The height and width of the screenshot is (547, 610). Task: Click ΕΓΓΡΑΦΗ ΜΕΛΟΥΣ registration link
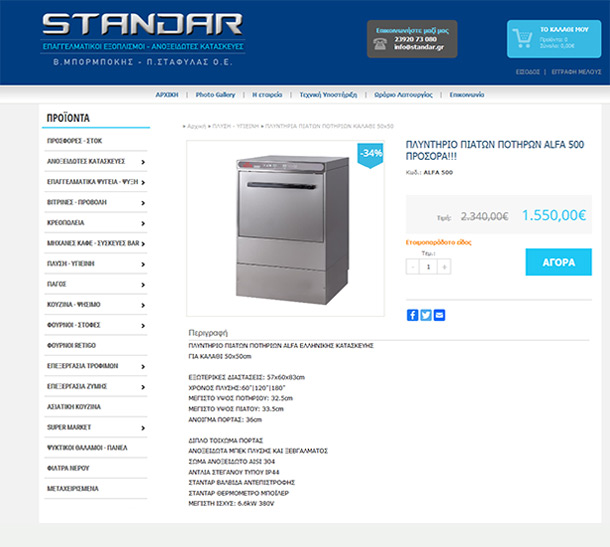pos(576,72)
